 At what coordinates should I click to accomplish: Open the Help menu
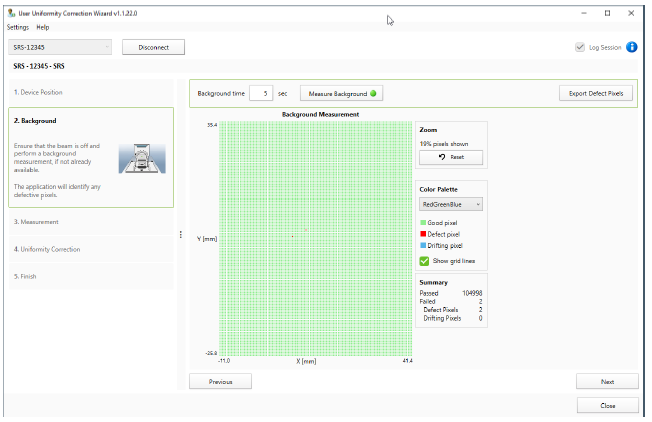click(x=42, y=27)
